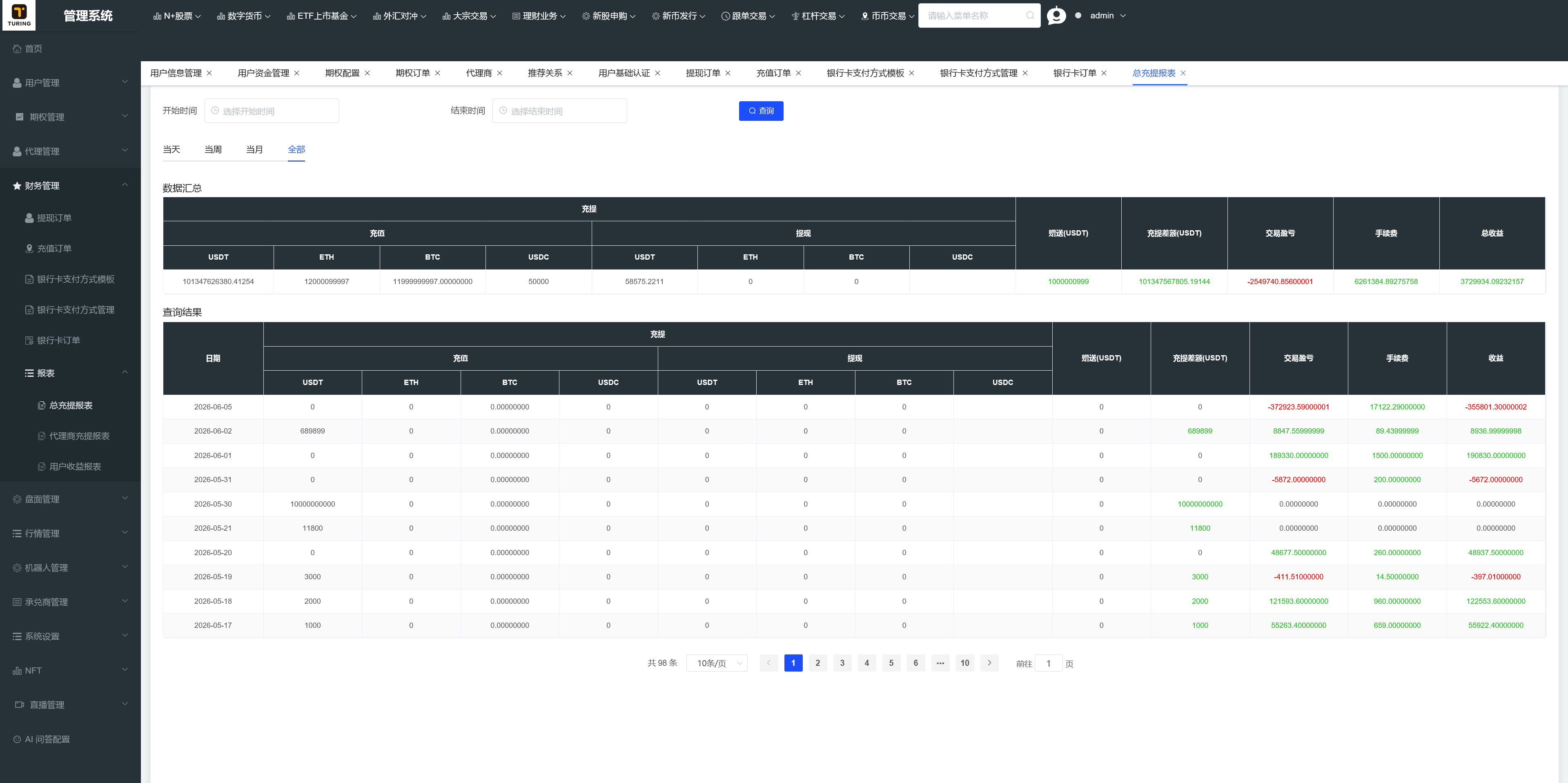1568x783 pixels.
Task: Switch to the 充值订单 tab
Action: 773,73
